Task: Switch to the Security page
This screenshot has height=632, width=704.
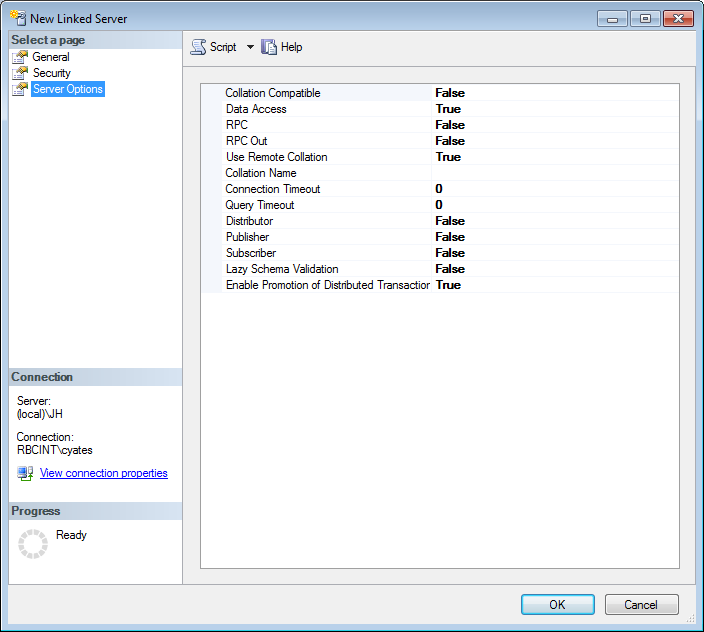Action: point(51,73)
